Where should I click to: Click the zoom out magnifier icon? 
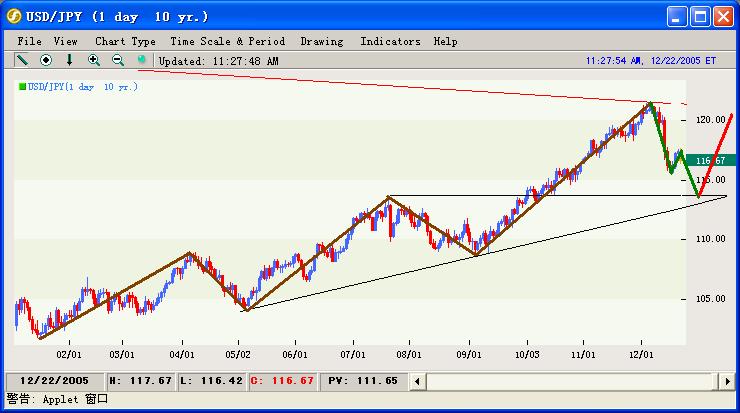point(118,60)
